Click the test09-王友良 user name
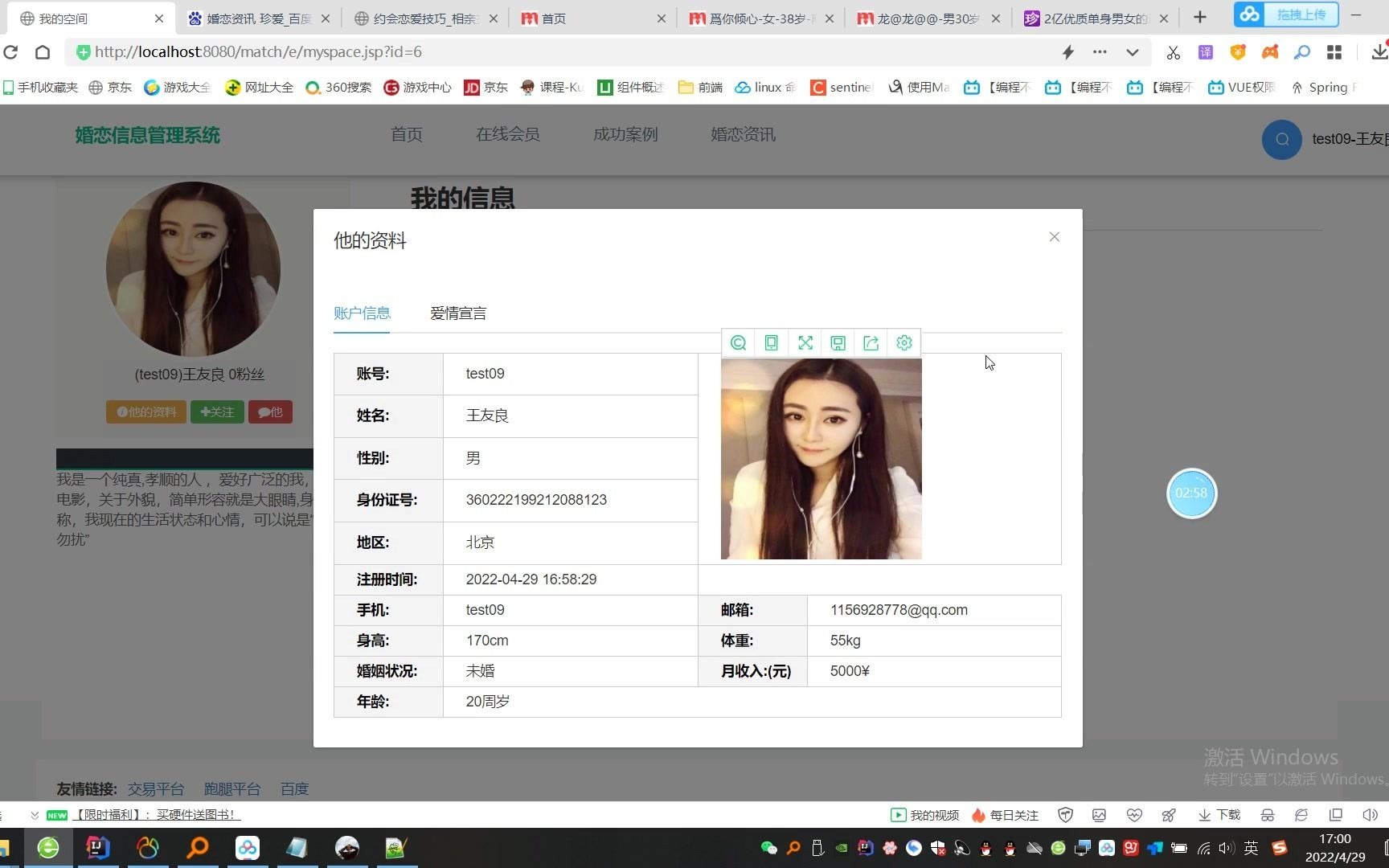 click(x=1350, y=139)
